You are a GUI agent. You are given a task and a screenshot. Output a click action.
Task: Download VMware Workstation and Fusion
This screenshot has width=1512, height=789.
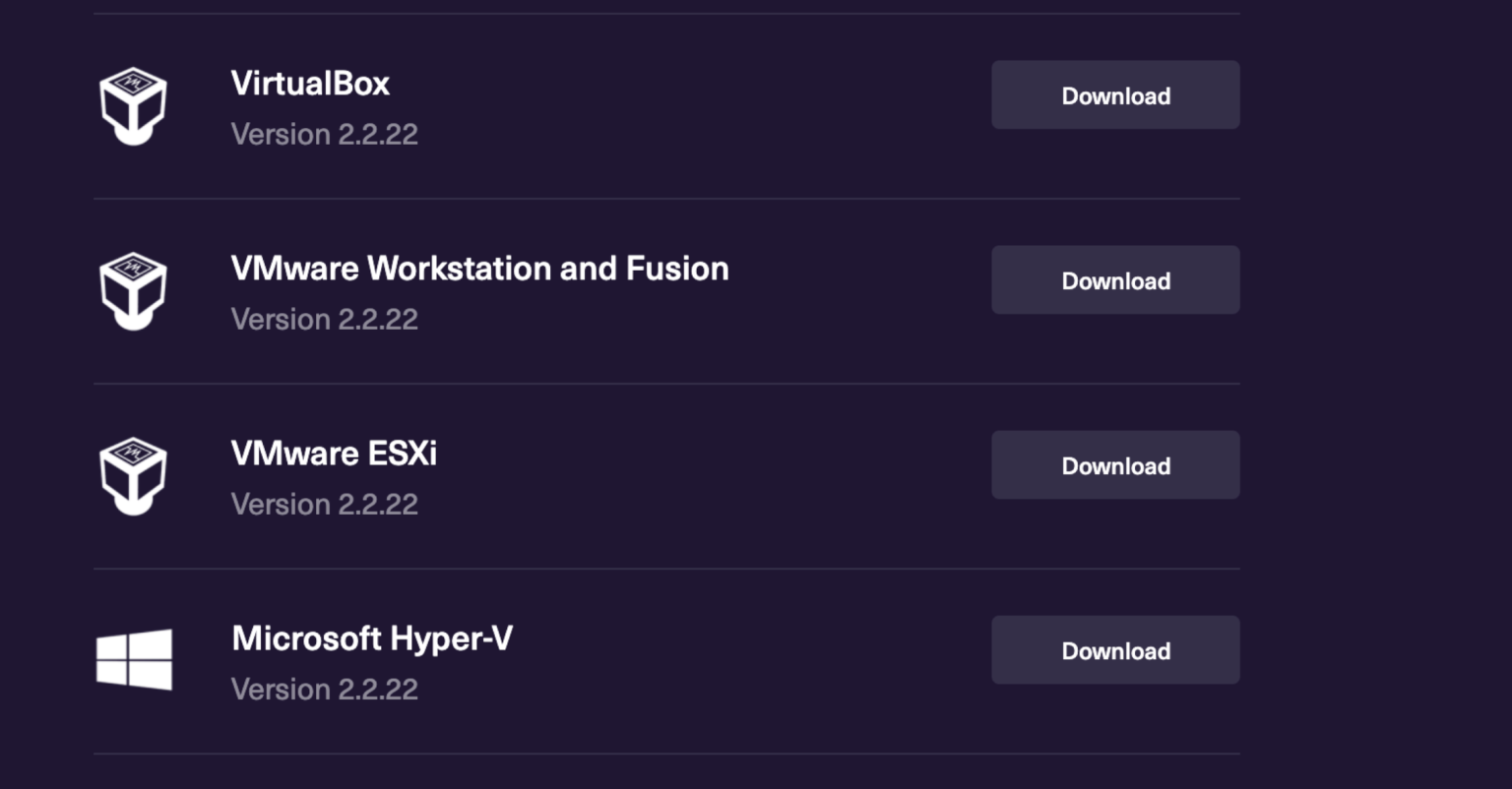[x=1115, y=279]
